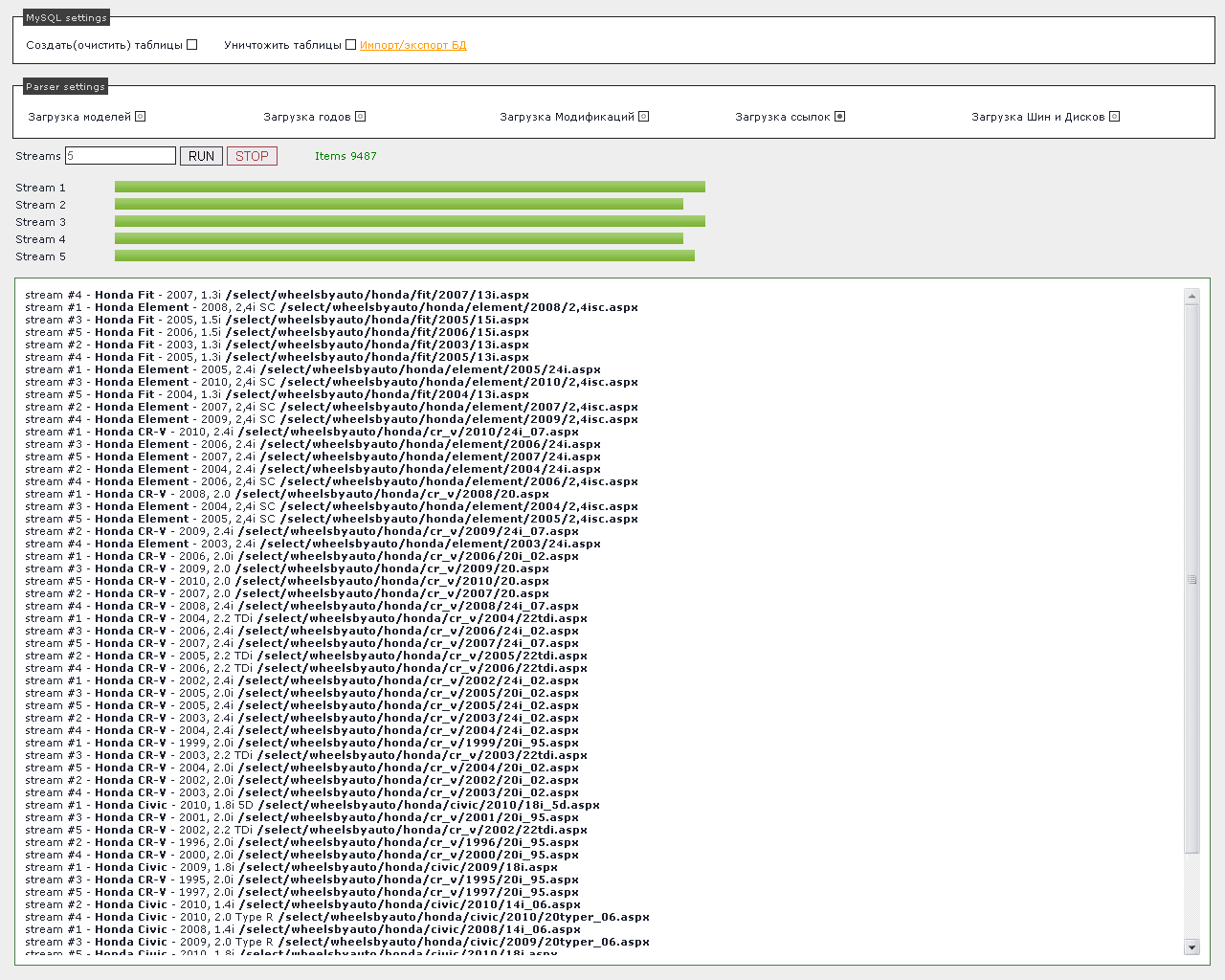Click the log scrollbar thumb

[1192, 579]
